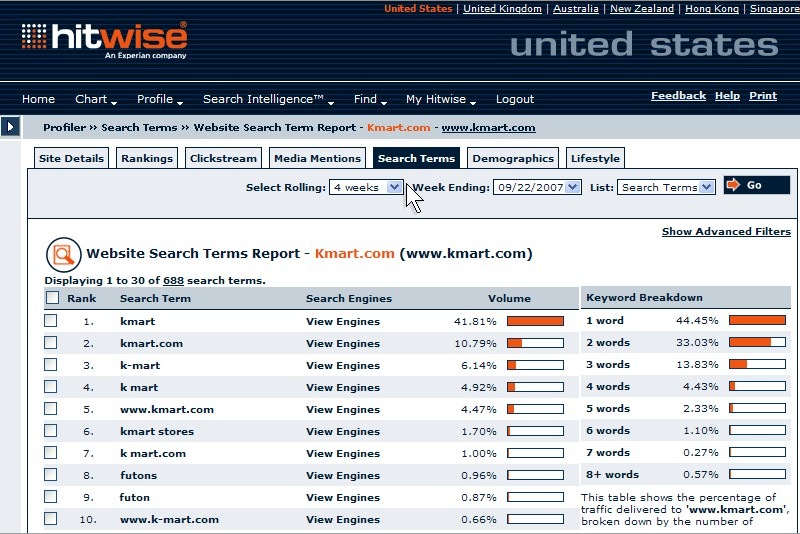This screenshot has height=534, width=800.
Task: Select the k mart row checkbox
Action: pos(50,387)
